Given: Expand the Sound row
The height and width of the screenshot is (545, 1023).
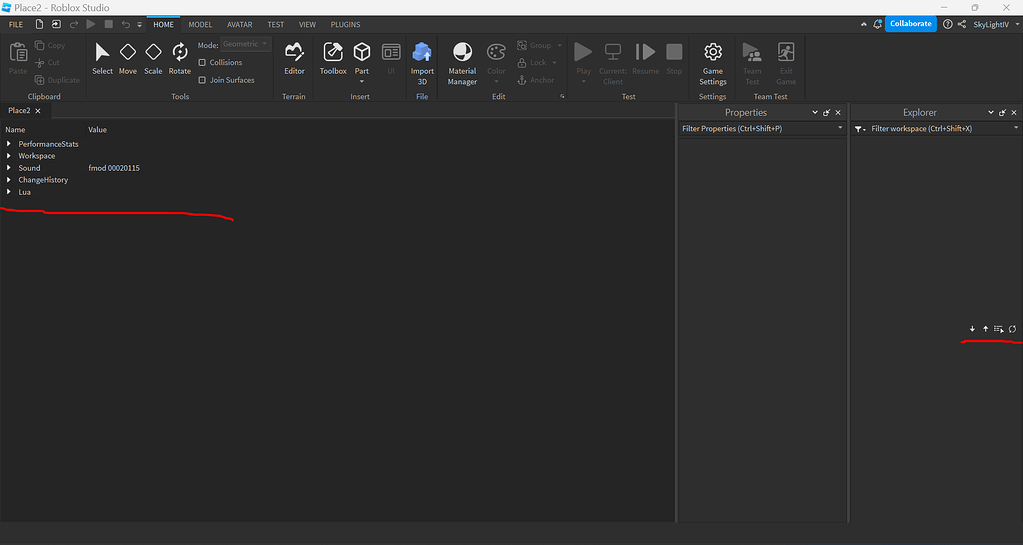Looking at the screenshot, I should coord(8,168).
